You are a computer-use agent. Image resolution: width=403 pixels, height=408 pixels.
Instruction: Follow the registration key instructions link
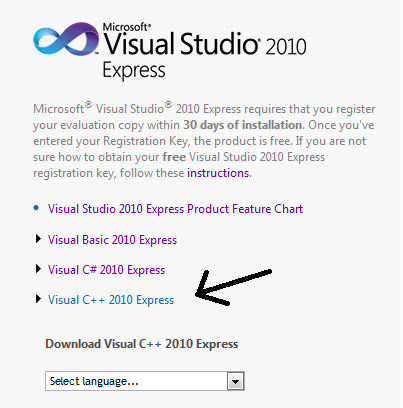[218, 173]
